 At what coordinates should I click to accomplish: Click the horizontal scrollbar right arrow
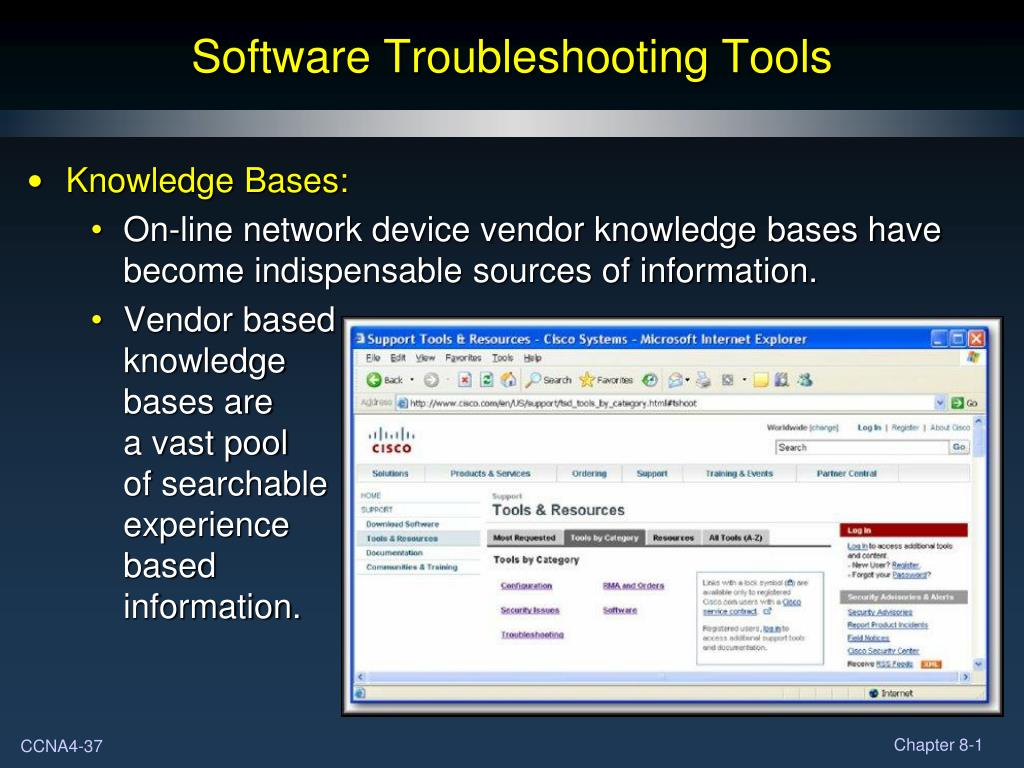coord(965,677)
